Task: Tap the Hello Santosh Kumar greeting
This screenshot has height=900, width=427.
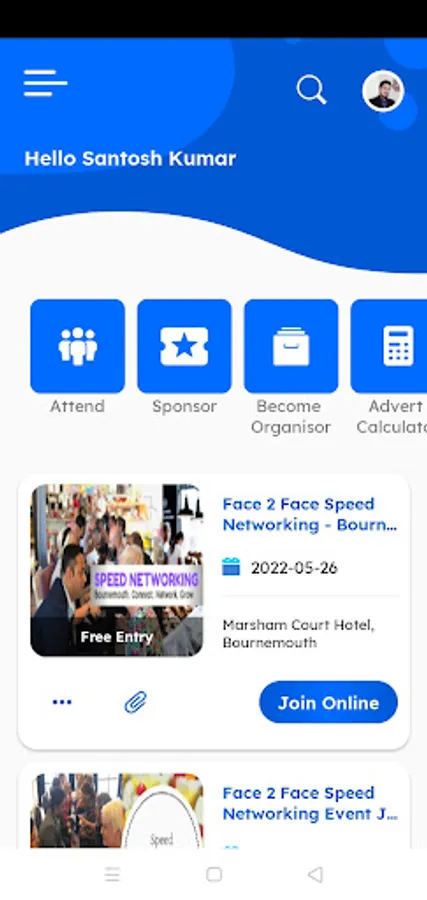Action: click(x=130, y=158)
